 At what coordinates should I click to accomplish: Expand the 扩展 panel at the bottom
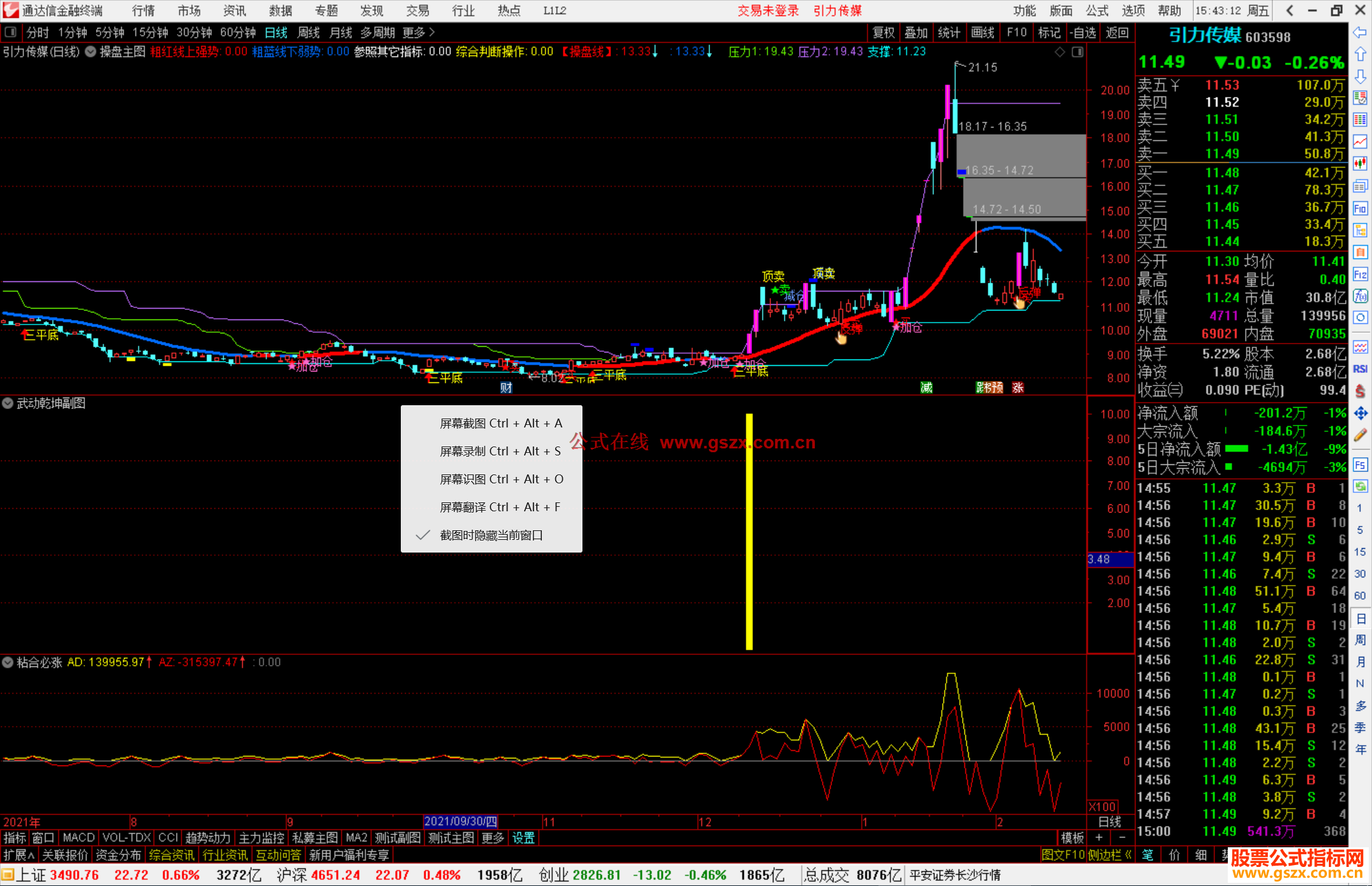[x=18, y=855]
